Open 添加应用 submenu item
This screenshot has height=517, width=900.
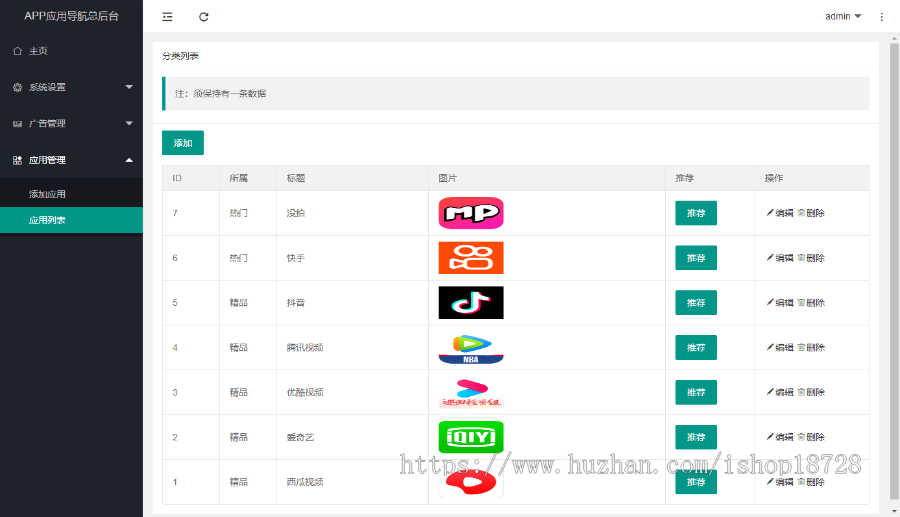[x=71, y=194]
